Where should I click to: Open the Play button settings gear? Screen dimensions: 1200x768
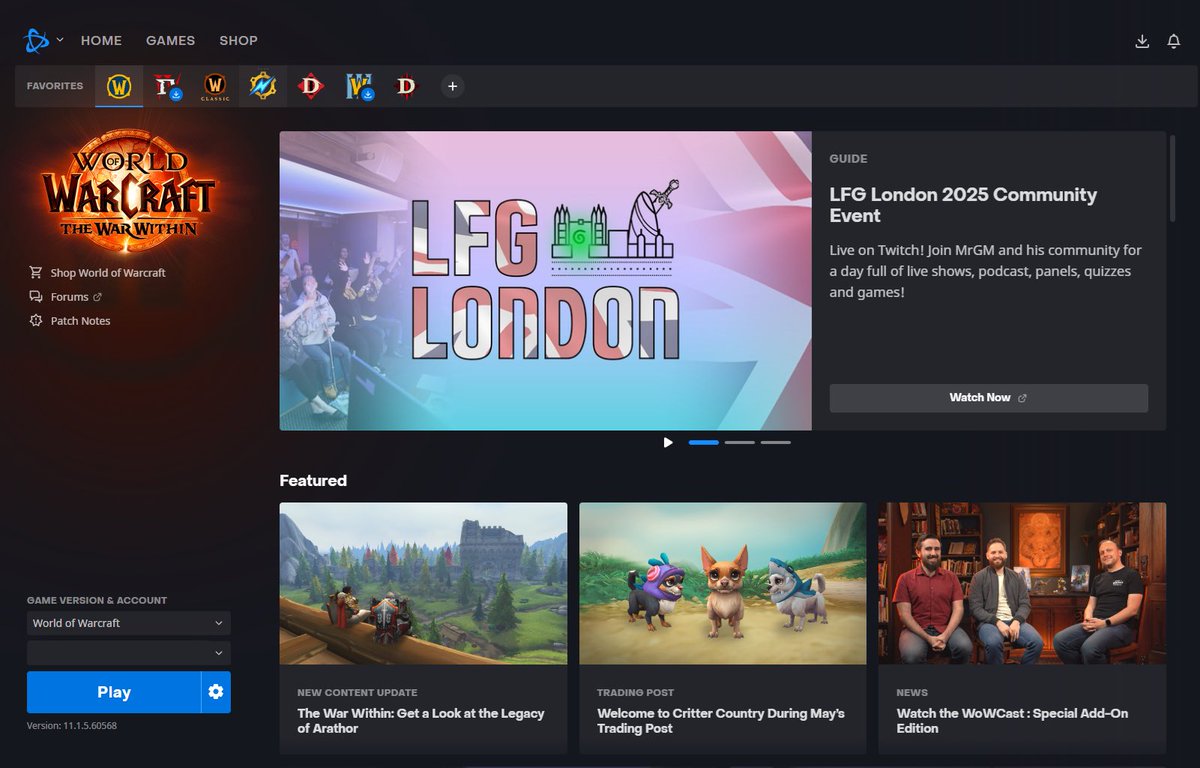216,691
